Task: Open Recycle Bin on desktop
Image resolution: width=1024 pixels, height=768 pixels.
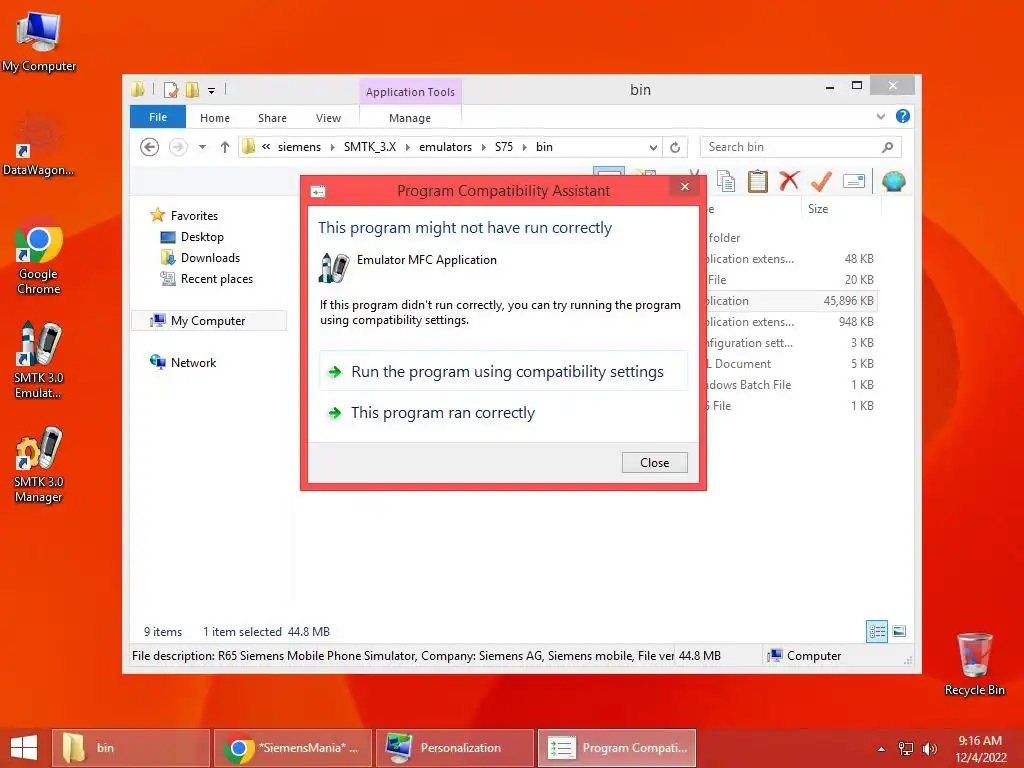Action: point(974,664)
